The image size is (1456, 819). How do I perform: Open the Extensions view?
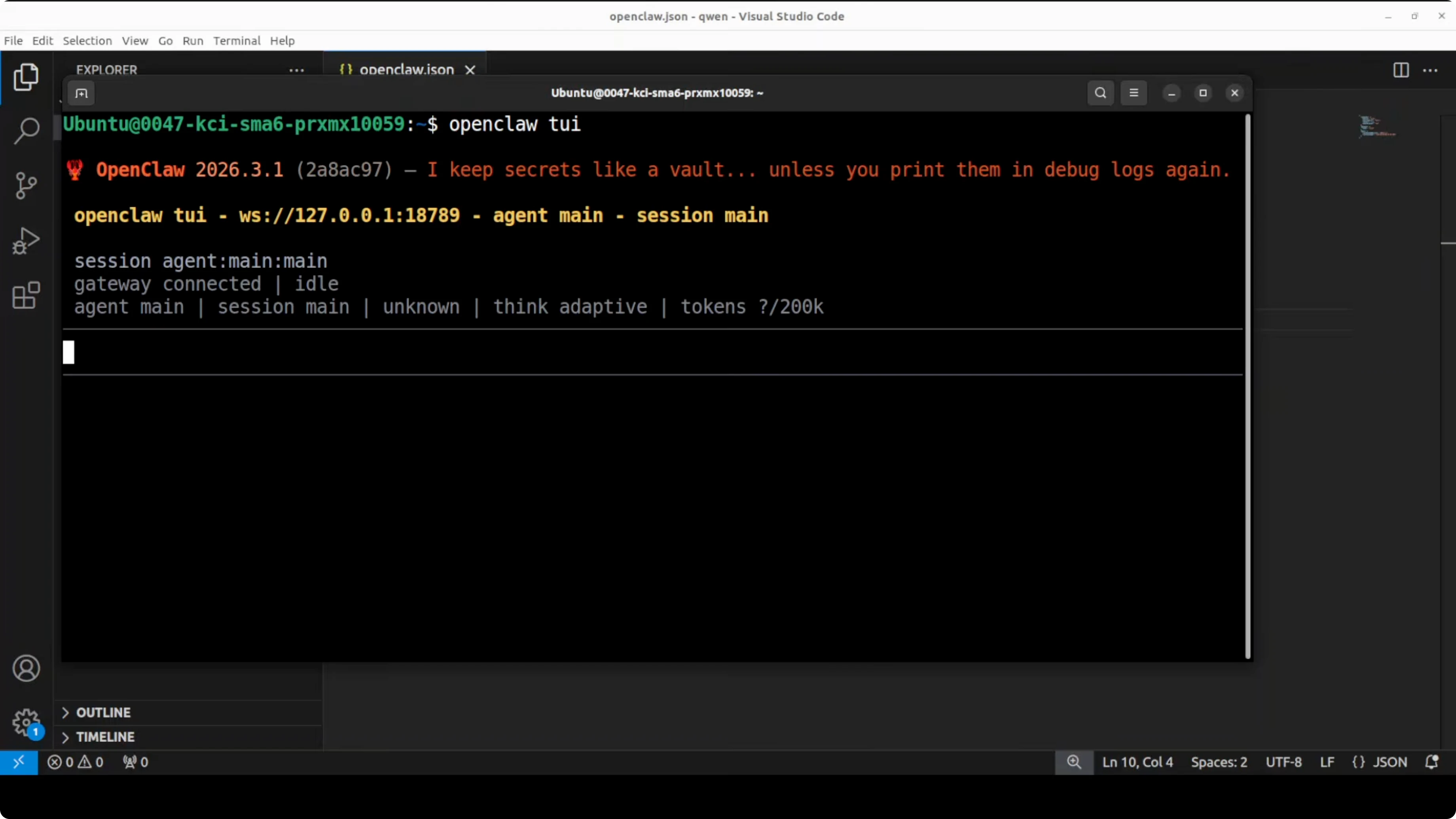pyautogui.click(x=26, y=295)
